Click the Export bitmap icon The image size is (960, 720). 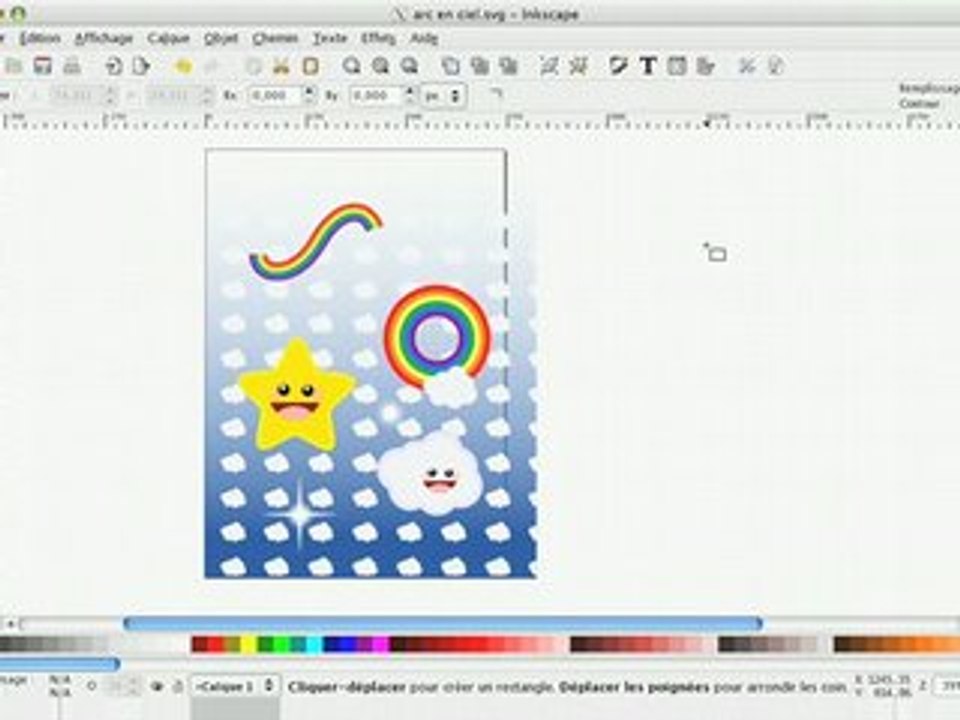(141, 66)
